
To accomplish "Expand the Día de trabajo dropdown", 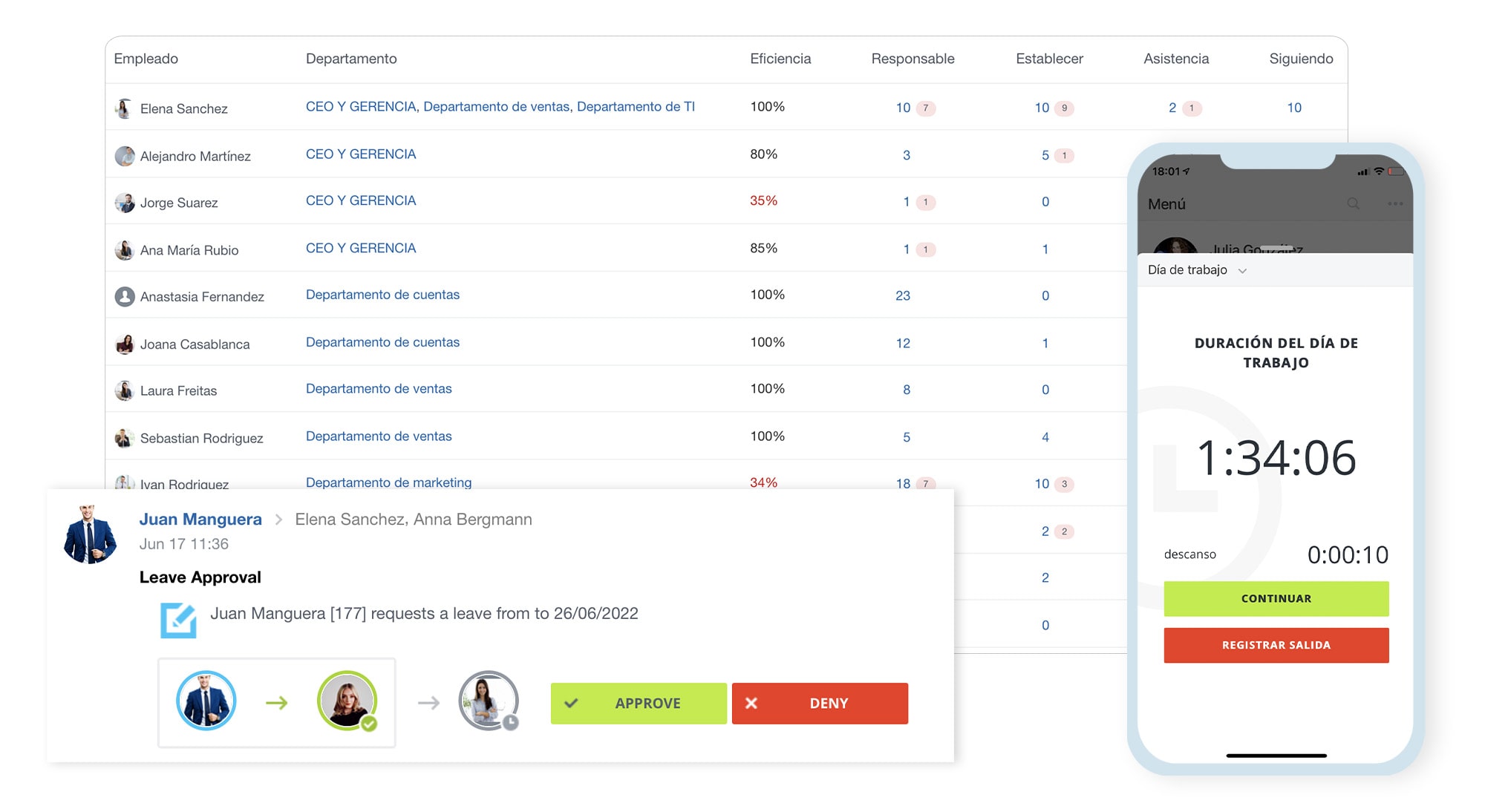I will click(1197, 270).
